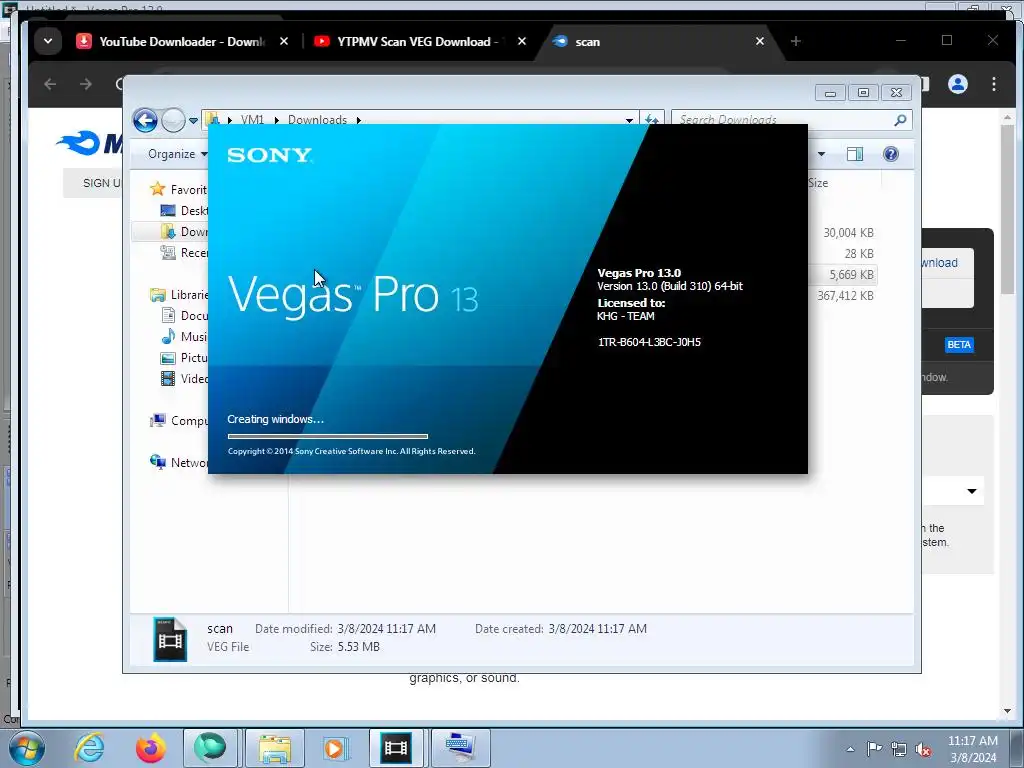Open Documents library in navigation pane
Screen dimensions: 1024x768
184,315
